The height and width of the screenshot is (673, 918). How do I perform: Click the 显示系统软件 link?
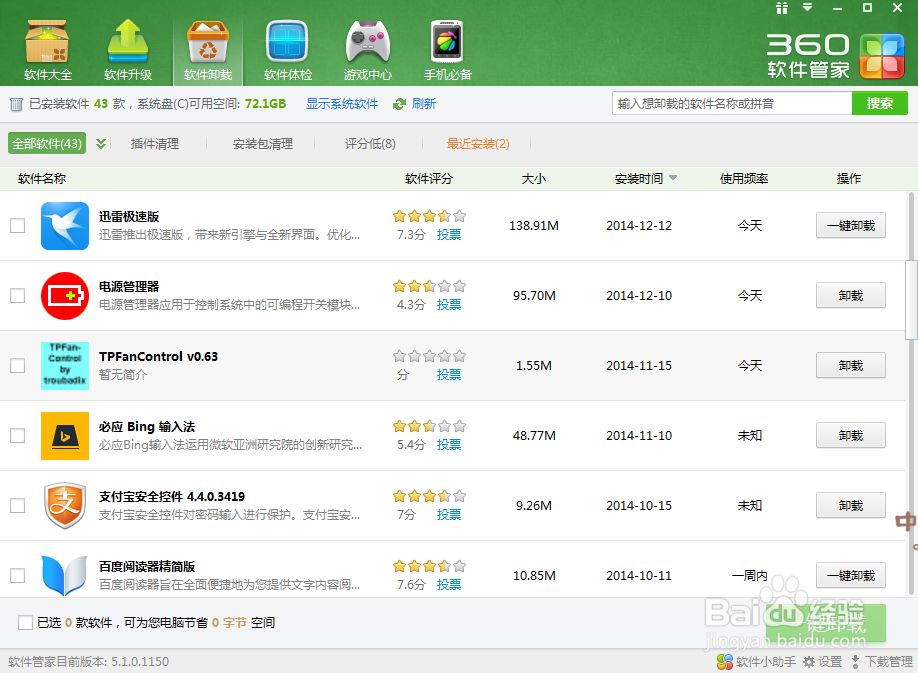coord(342,103)
